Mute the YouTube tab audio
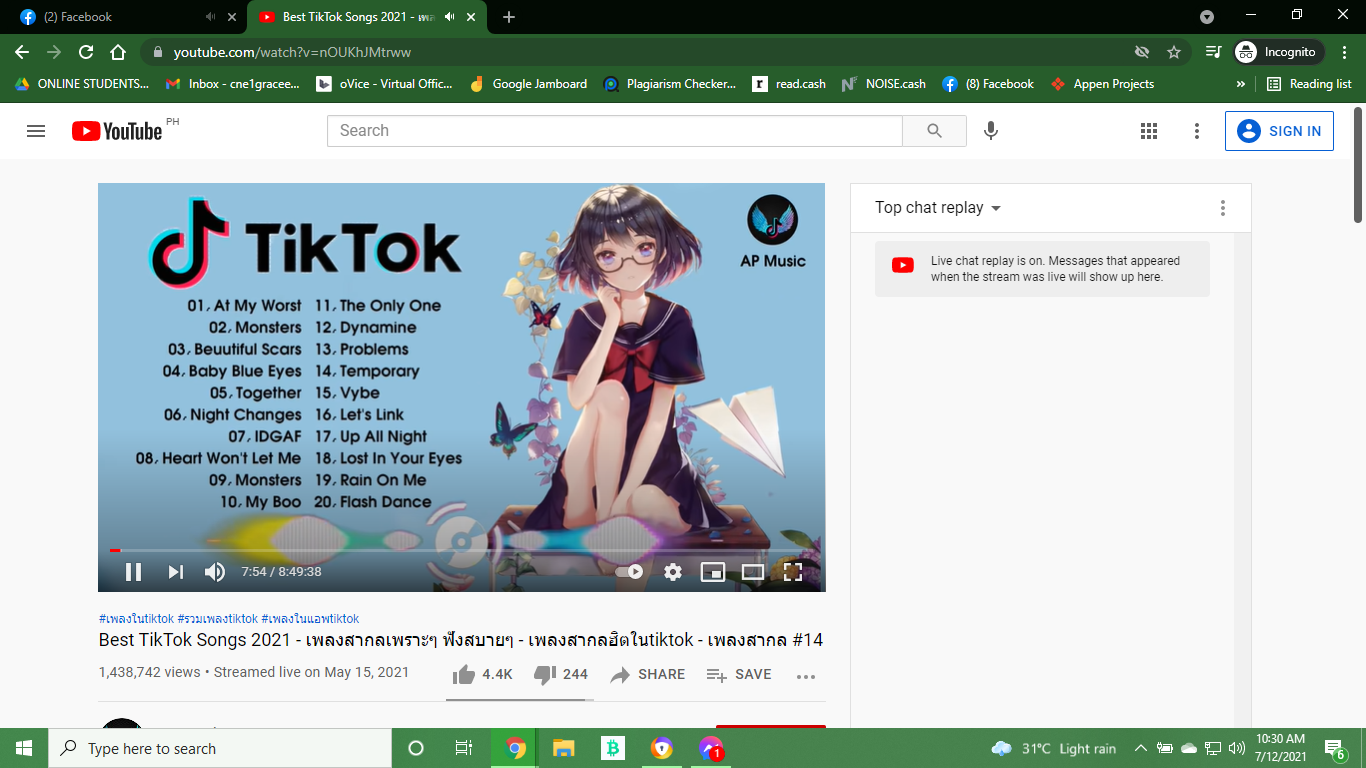The image size is (1366, 768). pyautogui.click(x=450, y=17)
